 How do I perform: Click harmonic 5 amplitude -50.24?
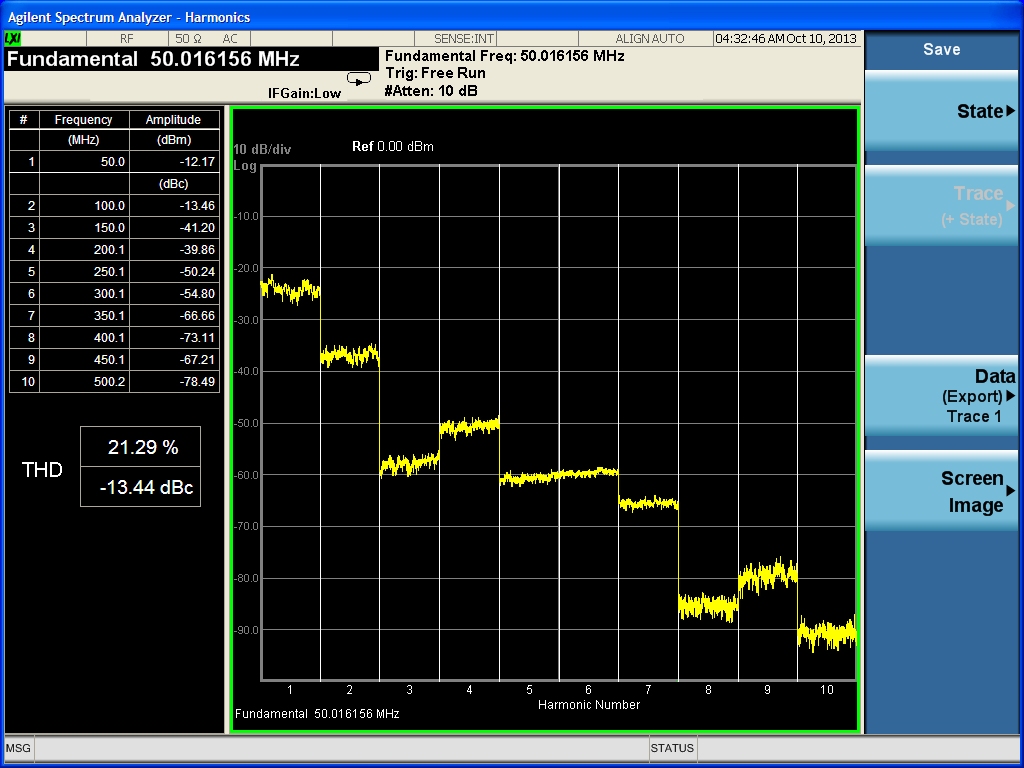[x=174, y=272]
